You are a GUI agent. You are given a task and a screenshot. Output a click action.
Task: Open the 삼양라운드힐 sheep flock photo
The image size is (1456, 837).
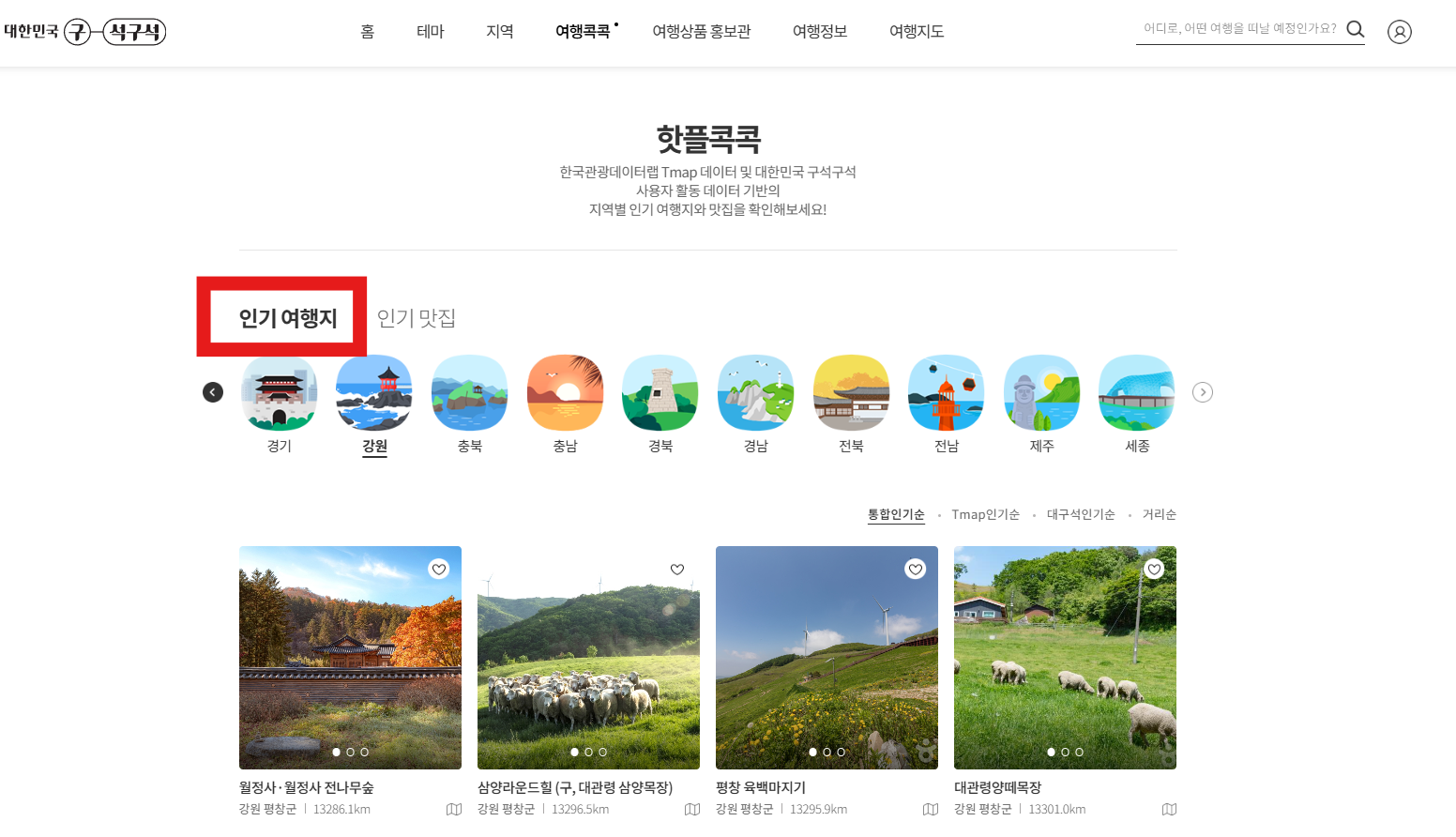(x=588, y=657)
